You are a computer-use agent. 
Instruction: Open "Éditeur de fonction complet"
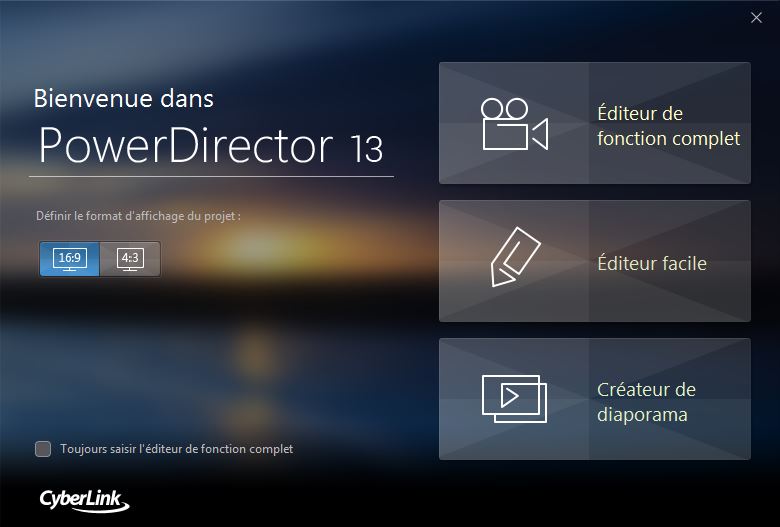pos(595,123)
